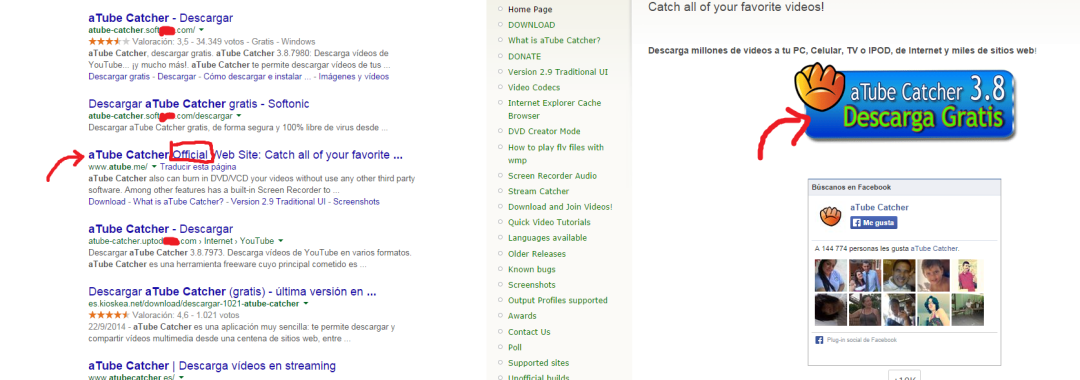Click 'Traducir esta página' link

click(198, 167)
